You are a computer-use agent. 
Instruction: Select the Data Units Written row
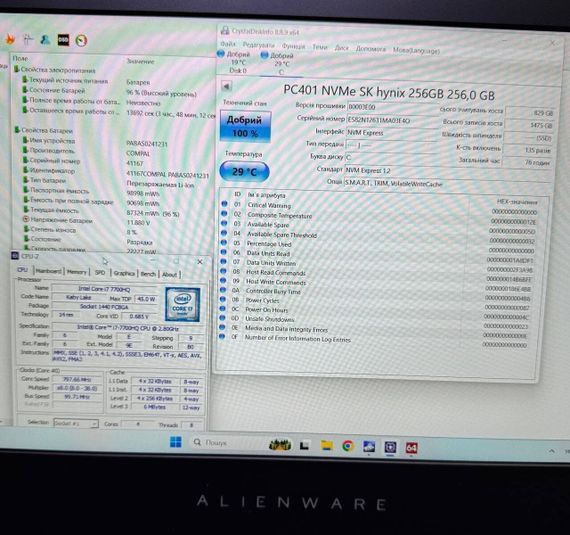(376, 265)
